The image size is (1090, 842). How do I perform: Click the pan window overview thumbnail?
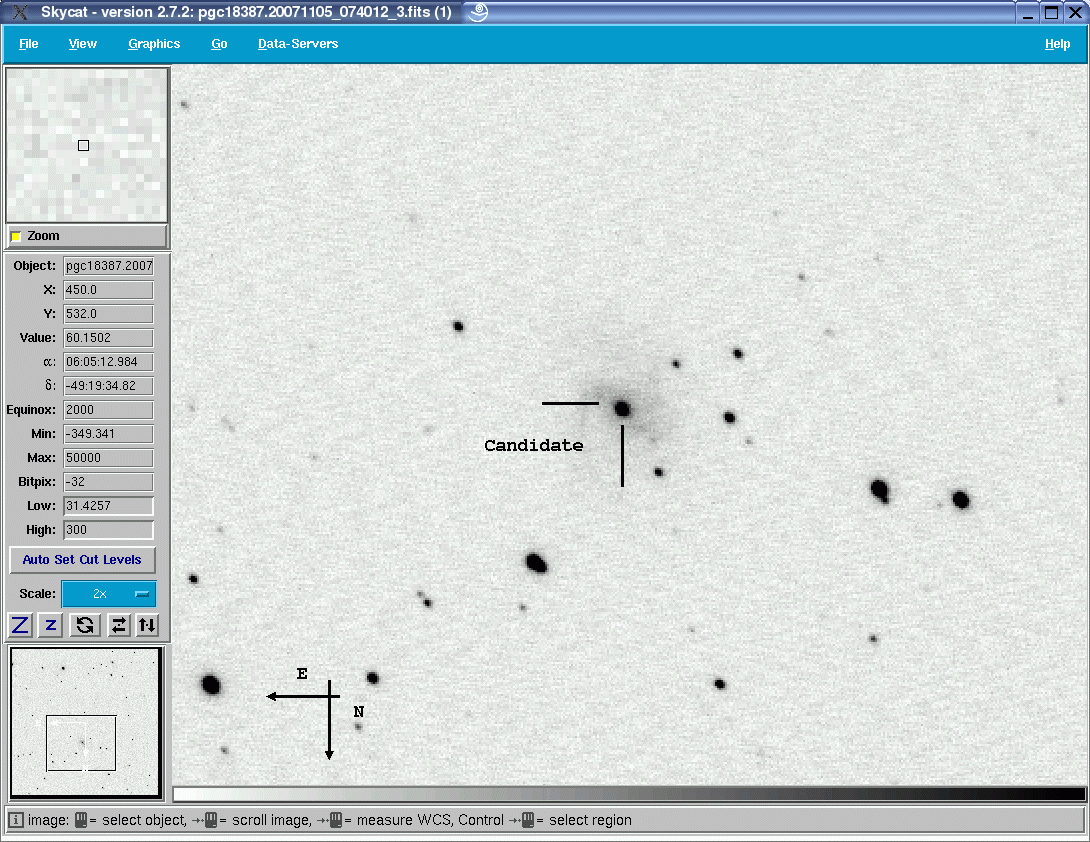tap(86, 723)
